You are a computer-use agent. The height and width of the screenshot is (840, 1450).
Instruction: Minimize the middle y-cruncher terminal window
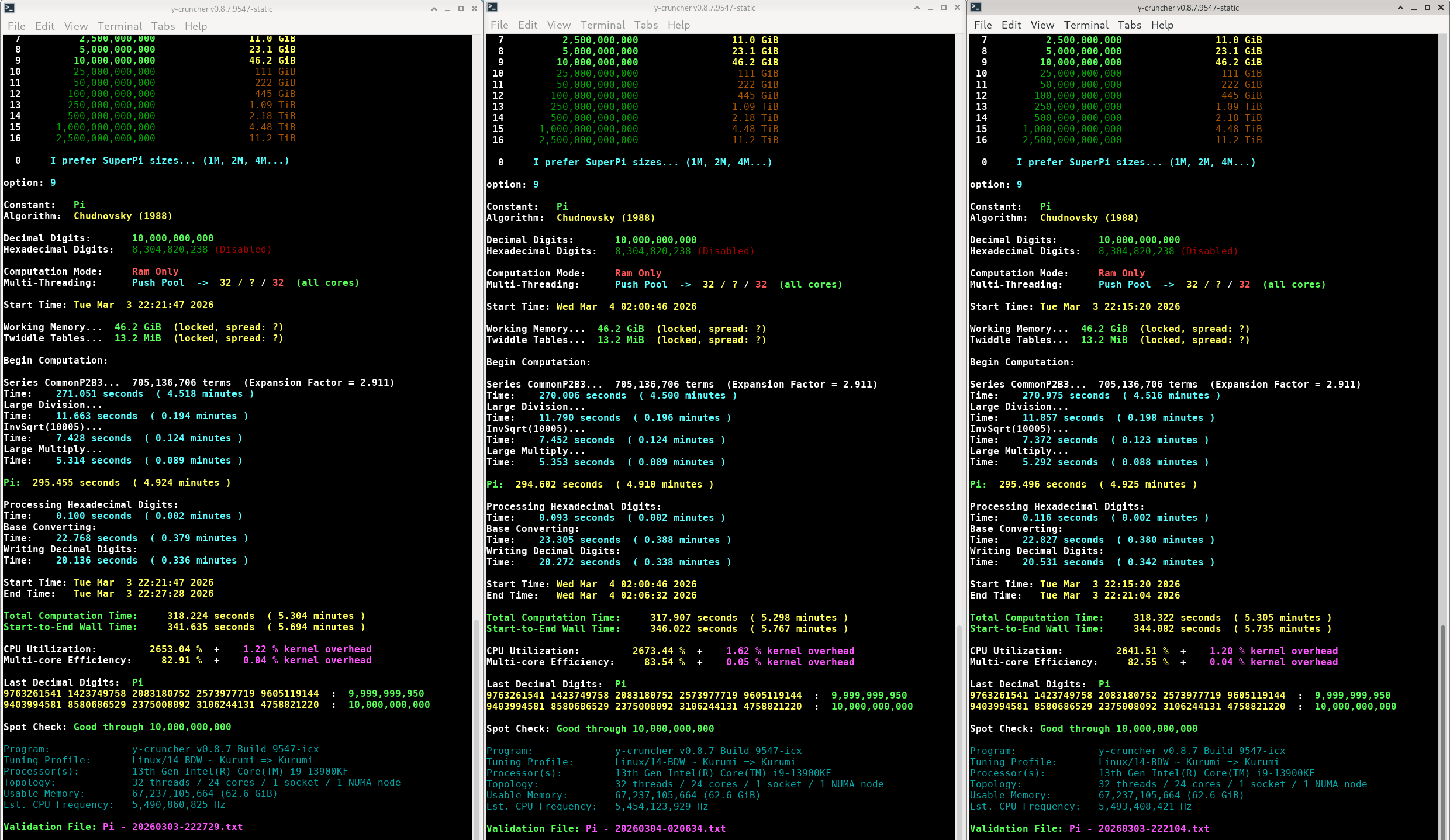coord(930,8)
